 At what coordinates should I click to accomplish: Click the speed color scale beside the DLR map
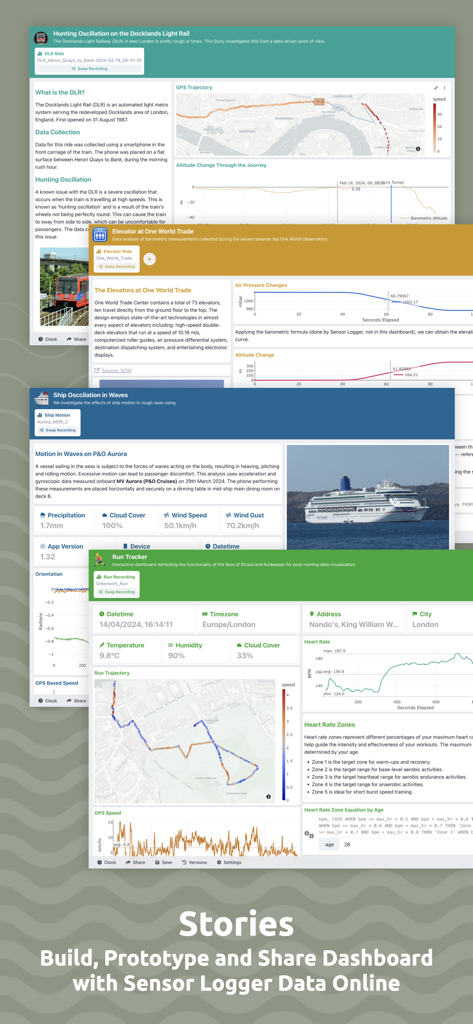(x=436, y=129)
